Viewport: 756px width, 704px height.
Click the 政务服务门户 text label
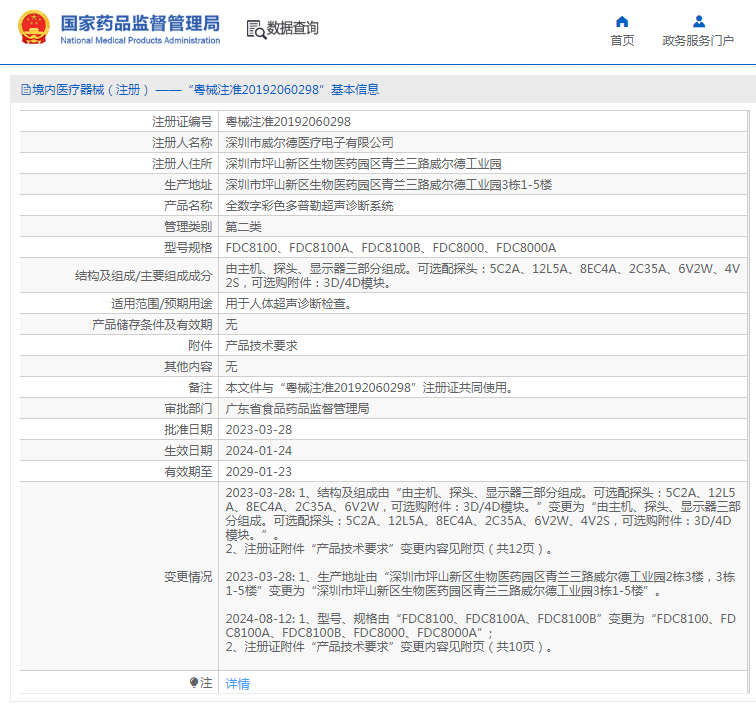[x=698, y=41]
